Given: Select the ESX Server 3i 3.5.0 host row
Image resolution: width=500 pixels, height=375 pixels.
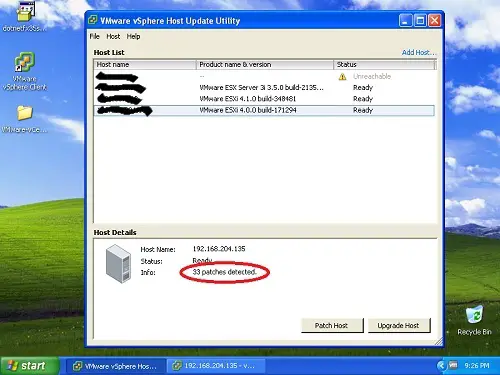Looking at the screenshot, I should tap(264, 88).
